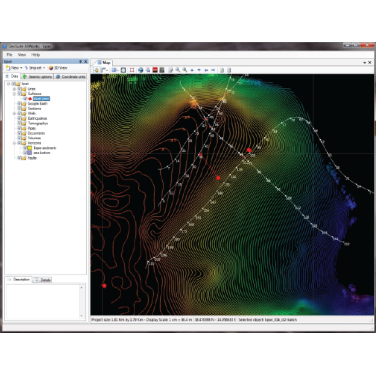
Task: Click the yellow horizon color swatch
Action: (x=30, y=148)
